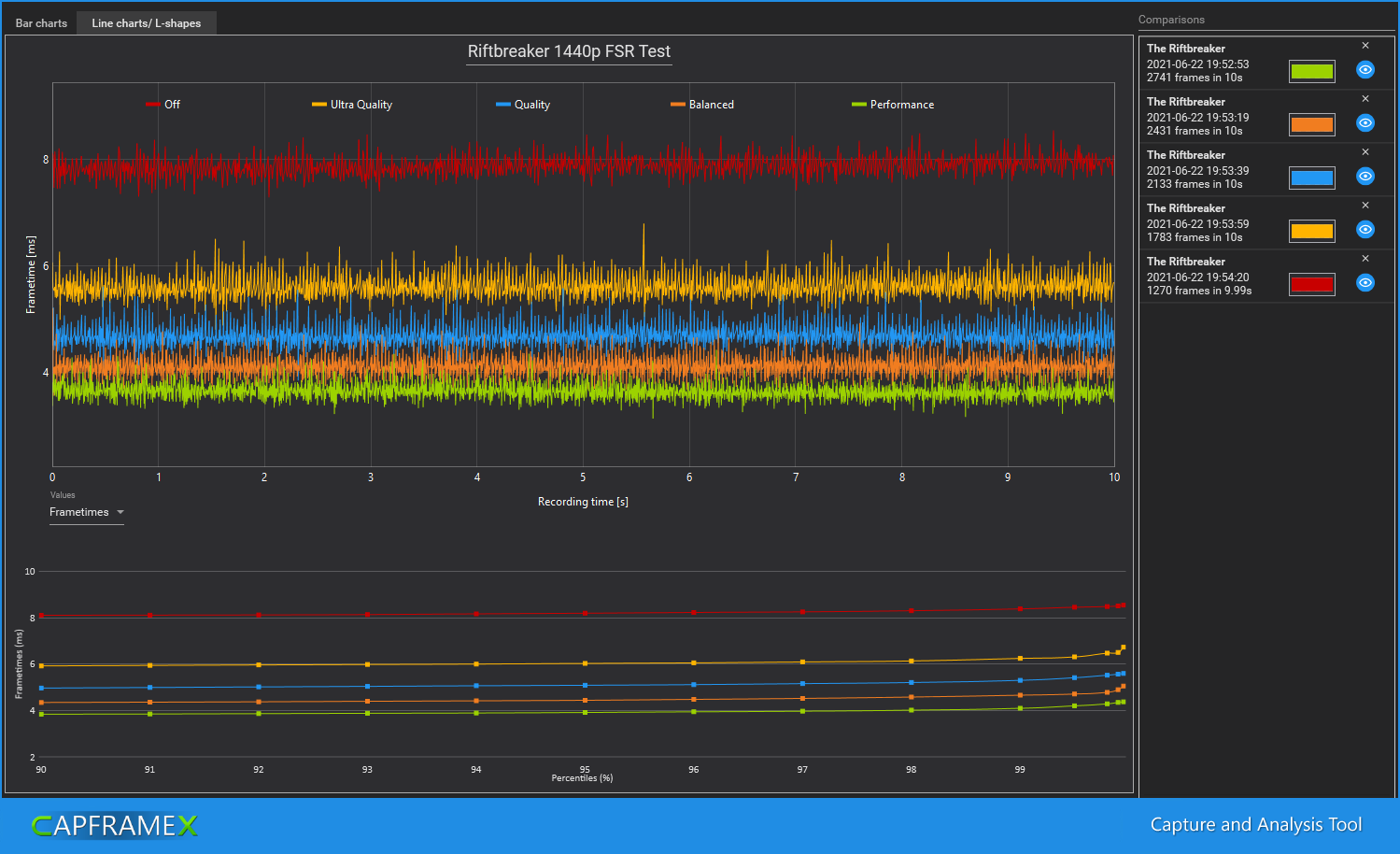
Task: Click the green color swatch of the first record
Action: click(1311, 70)
